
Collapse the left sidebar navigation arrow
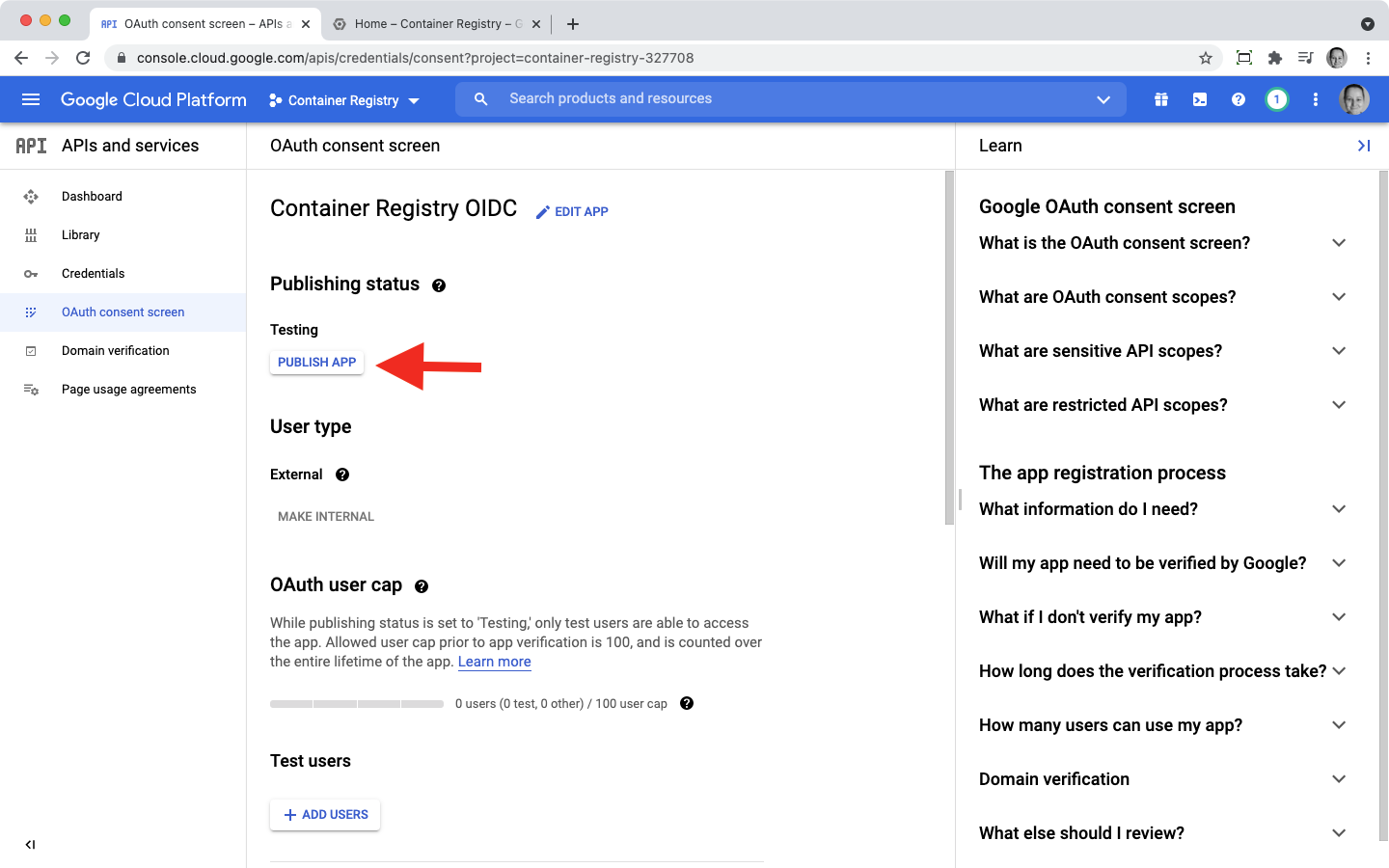click(30, 845)
